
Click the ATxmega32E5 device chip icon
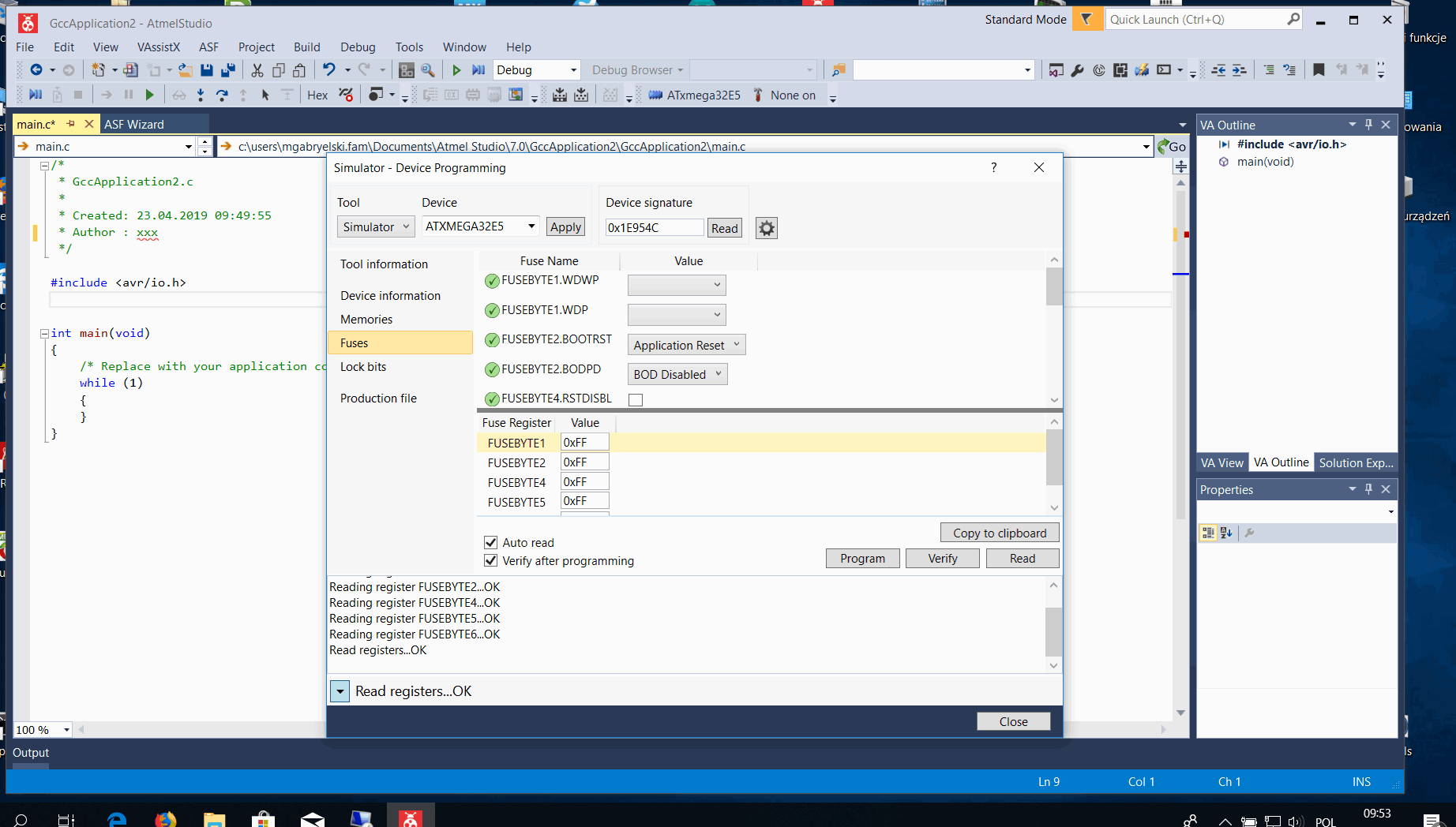(x=655, y=95)
